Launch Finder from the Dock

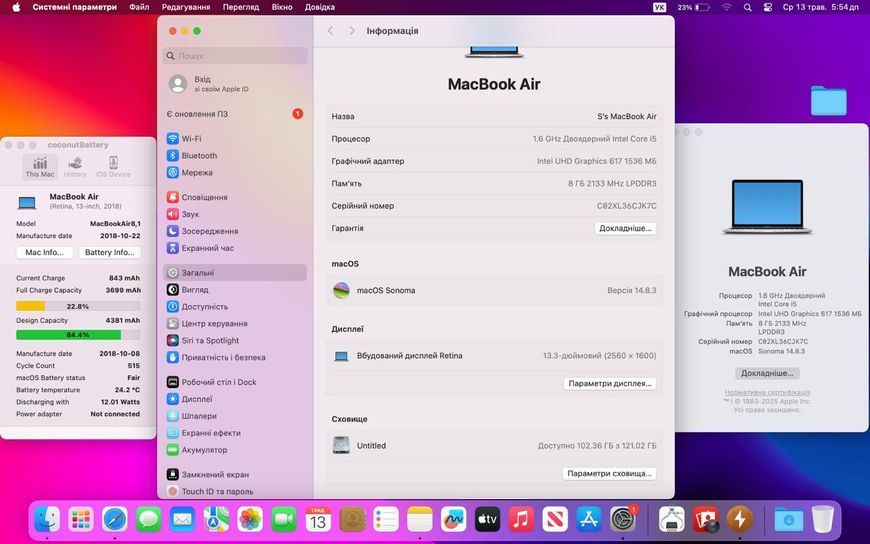[47, 520]
